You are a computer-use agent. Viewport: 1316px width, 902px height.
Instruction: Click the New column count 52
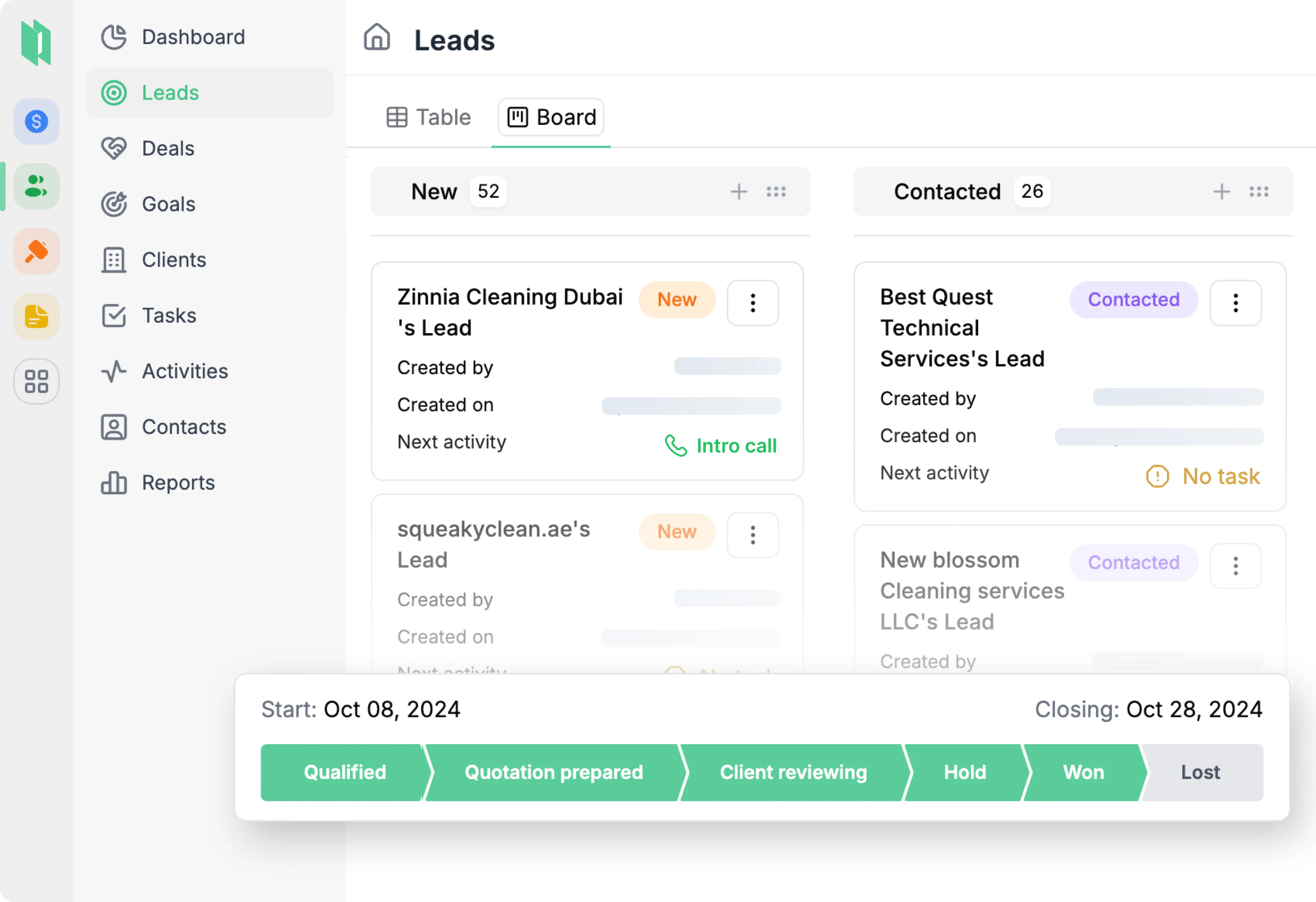488,192
